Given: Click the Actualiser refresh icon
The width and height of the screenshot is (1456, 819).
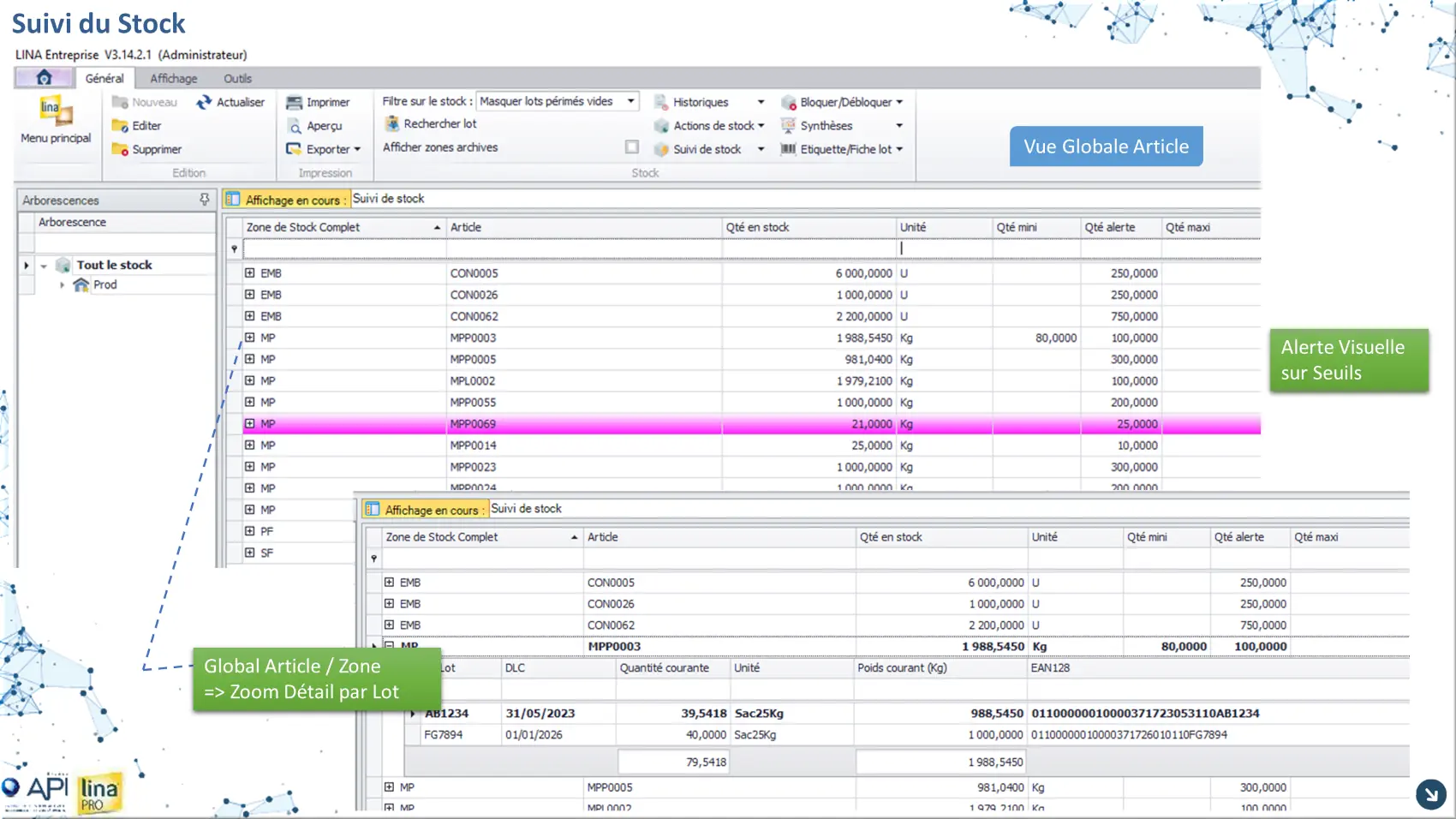Looking at the screenshot, I should click(204, 102).
